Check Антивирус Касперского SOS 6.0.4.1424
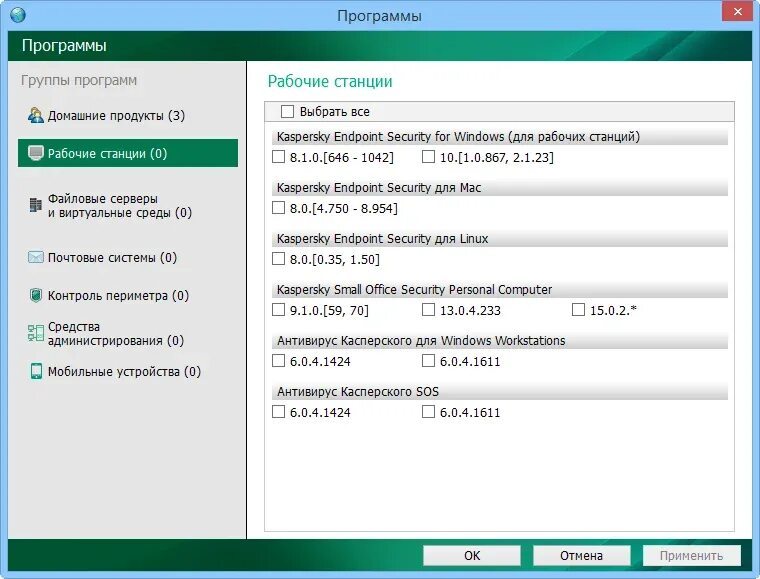Screen dimensions: 760x579 [278, 412]
